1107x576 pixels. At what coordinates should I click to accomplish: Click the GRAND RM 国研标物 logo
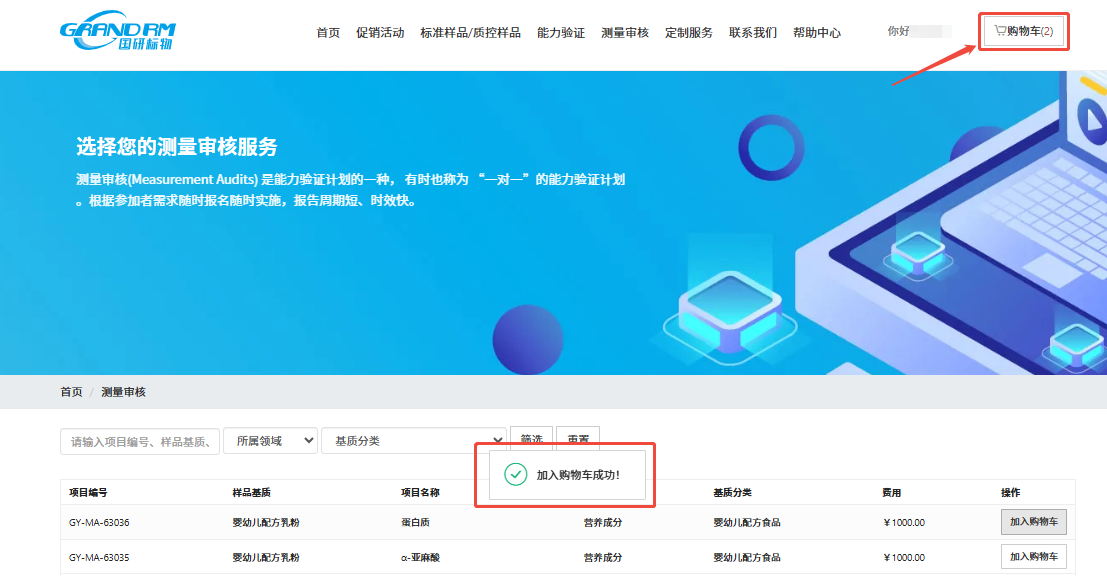118,33
